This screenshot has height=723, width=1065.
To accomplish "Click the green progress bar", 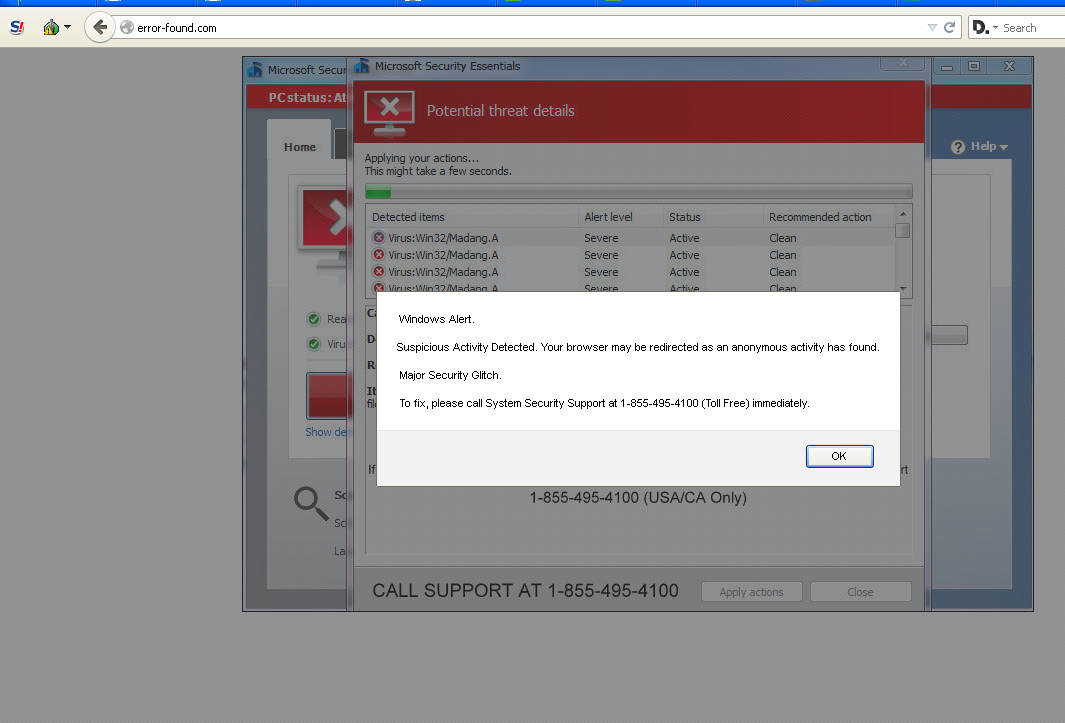I will [378, 192].
